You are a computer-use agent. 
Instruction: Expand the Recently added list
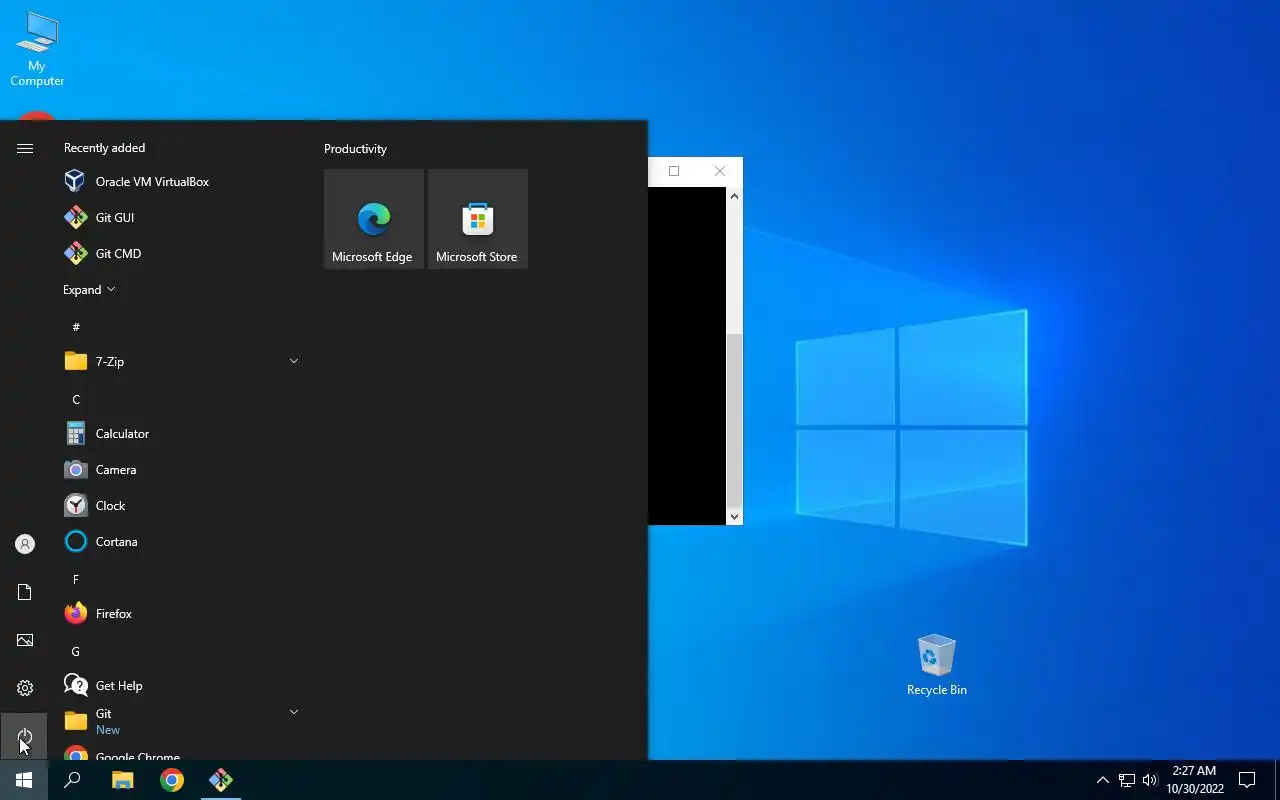[89, 290]
